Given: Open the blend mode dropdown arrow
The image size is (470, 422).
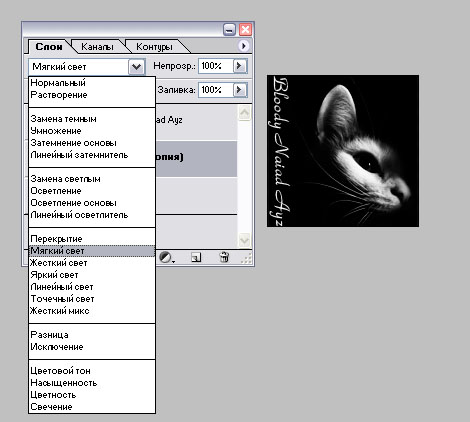Looking at the screenshot, I should pos(136,67).
